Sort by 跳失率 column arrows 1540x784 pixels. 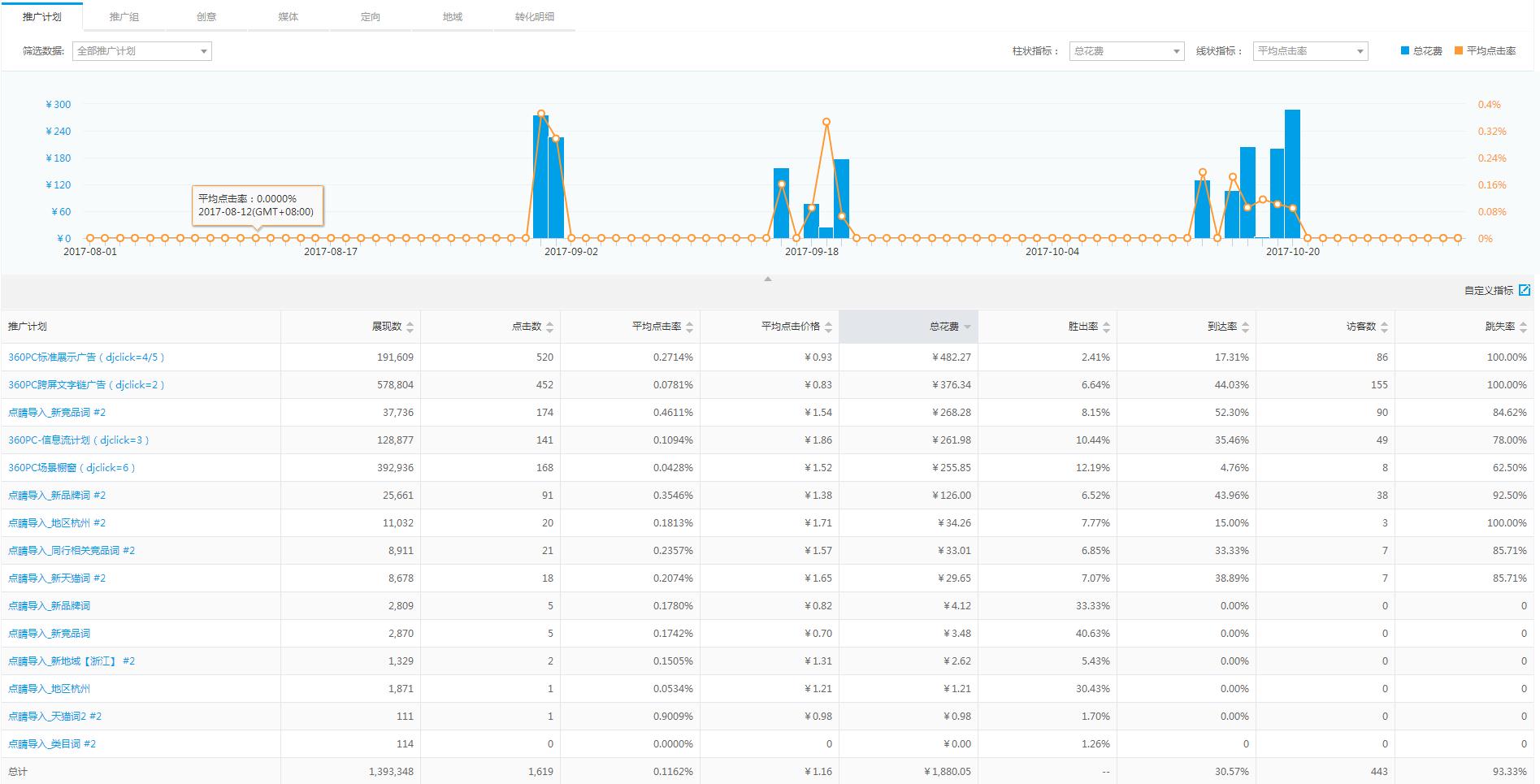pyautogui.click(x=1523, y=327)
